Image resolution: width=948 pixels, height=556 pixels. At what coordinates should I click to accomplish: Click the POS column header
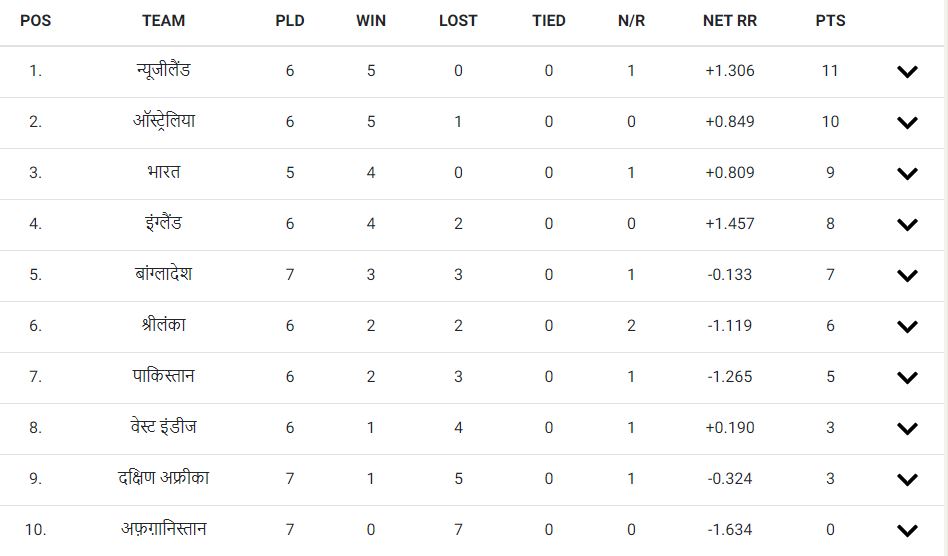coord(35,21)
